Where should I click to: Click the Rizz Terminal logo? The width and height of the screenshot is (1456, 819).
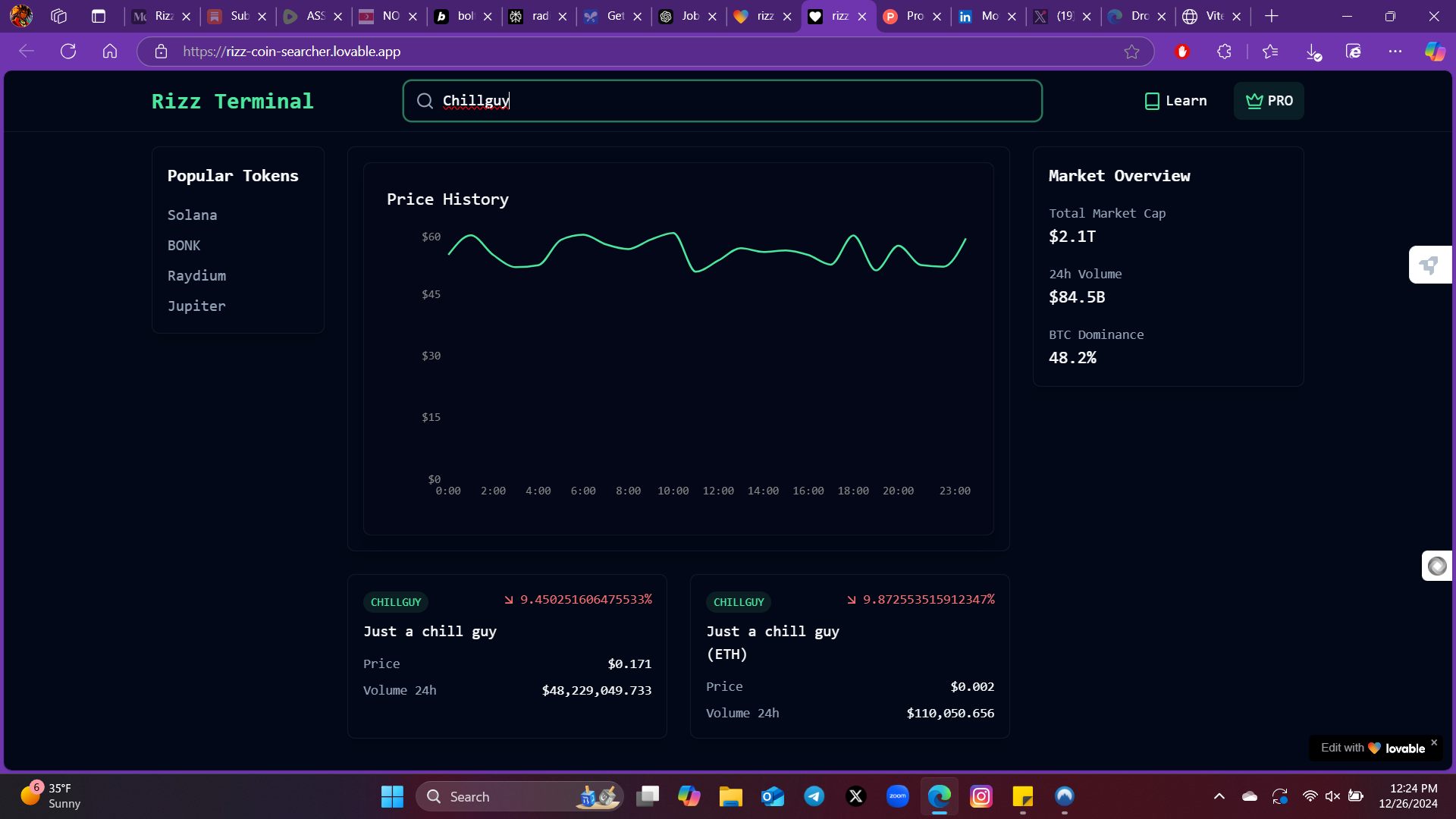(x=232, y=101)
